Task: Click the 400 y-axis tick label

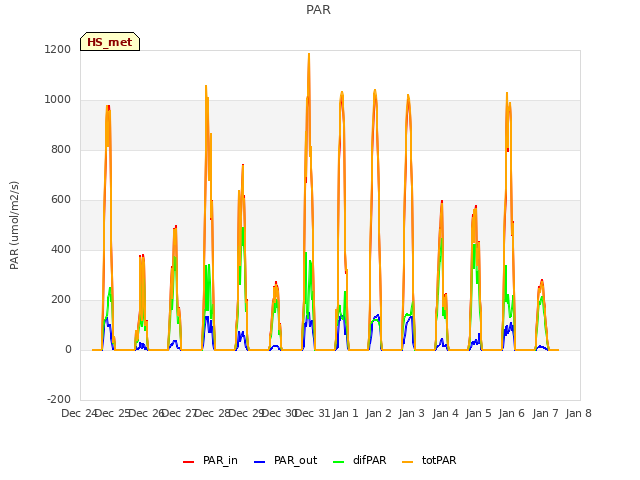Action: pos(61,249)
